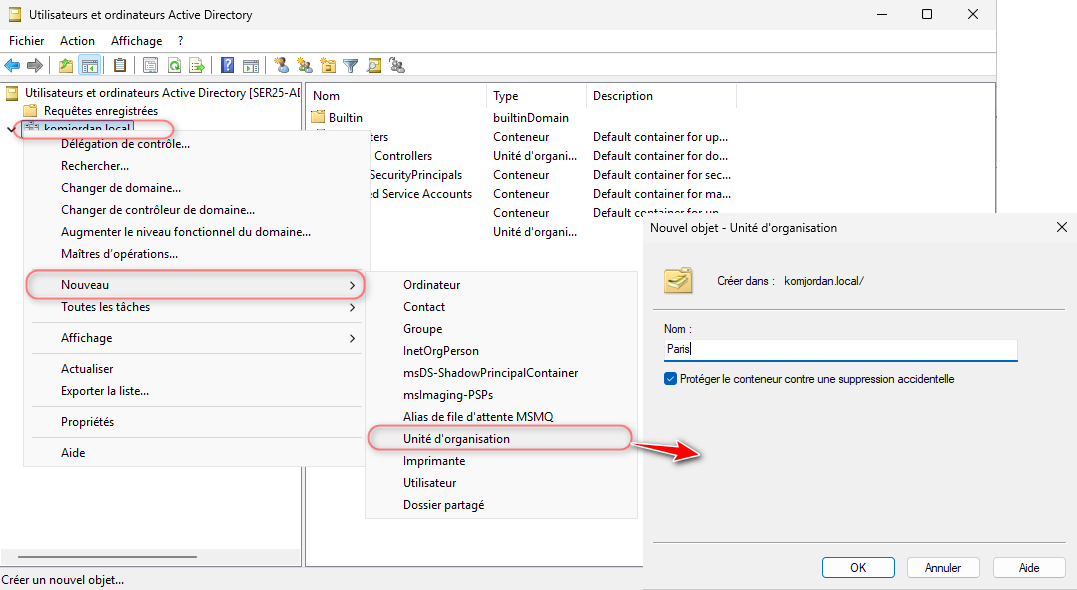Open Propriétés from context menu
The width and height of the screenshot is (1077, 590).
[x=87, y=422]
